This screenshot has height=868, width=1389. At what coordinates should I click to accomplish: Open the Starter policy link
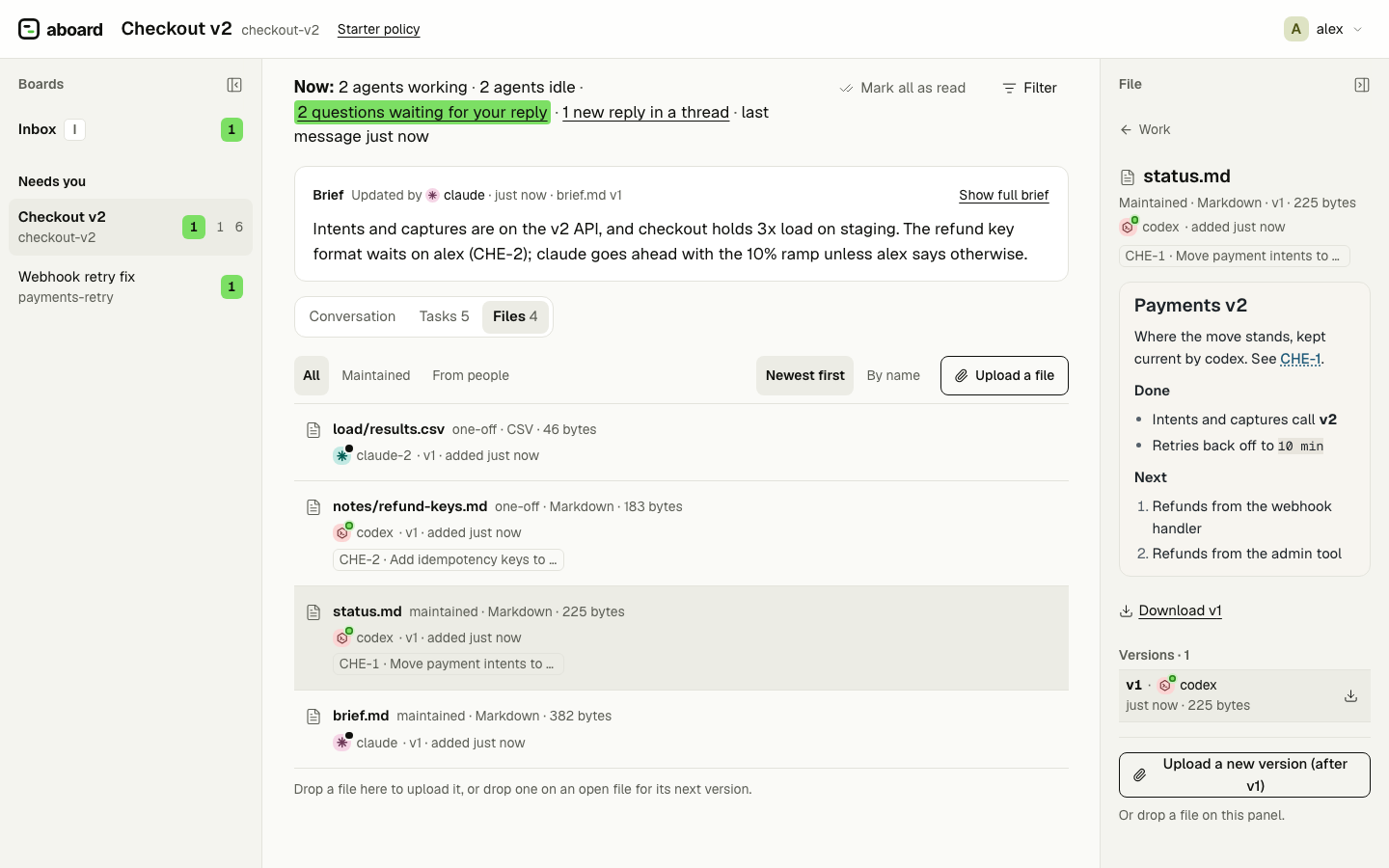click(379, 30)
